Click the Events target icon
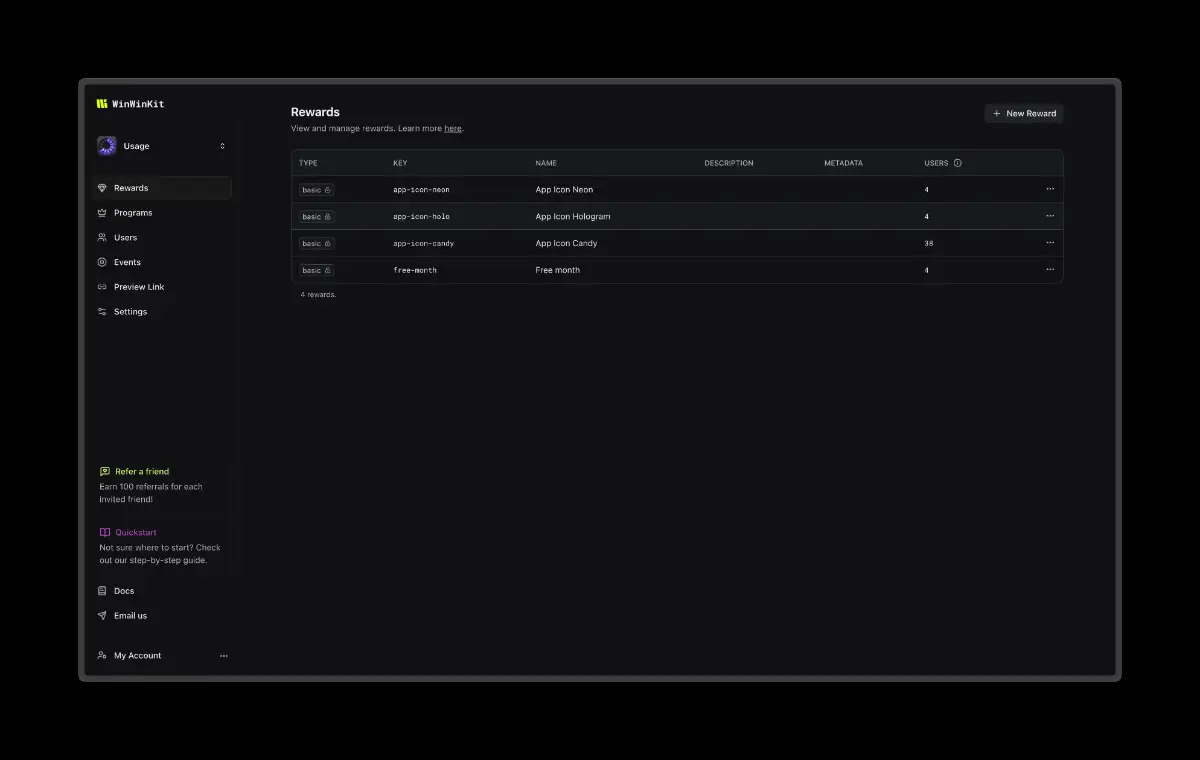1200x760 pixels. [x=102, y=262]
